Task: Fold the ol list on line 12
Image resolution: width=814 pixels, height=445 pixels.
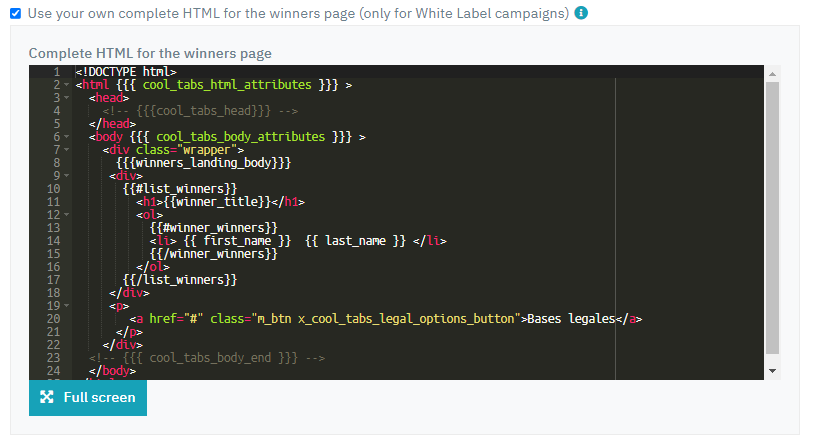Action: click(66, 215)
